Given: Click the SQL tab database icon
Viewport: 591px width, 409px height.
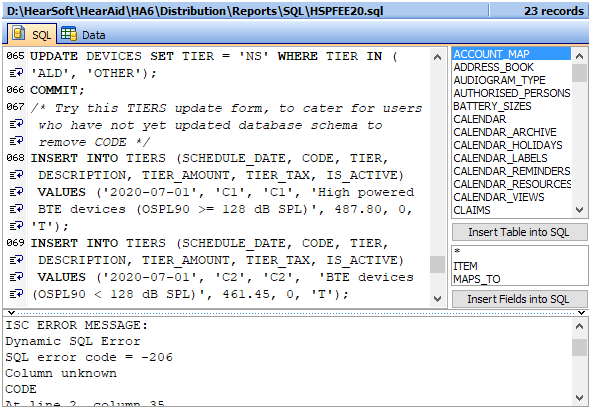Looking at the screenshot, I should tap(18, 34).
